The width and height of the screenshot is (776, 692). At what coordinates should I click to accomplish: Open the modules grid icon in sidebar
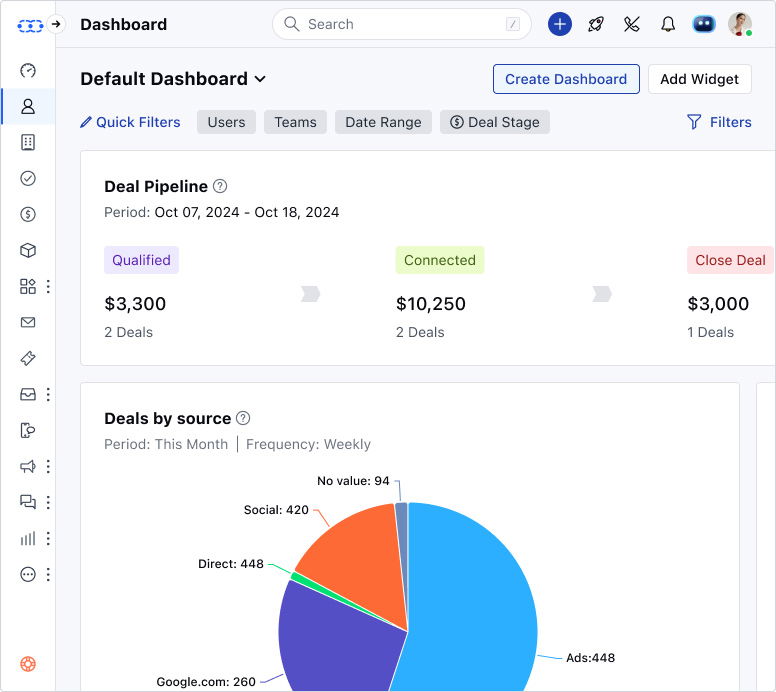(x=28, y=286)
